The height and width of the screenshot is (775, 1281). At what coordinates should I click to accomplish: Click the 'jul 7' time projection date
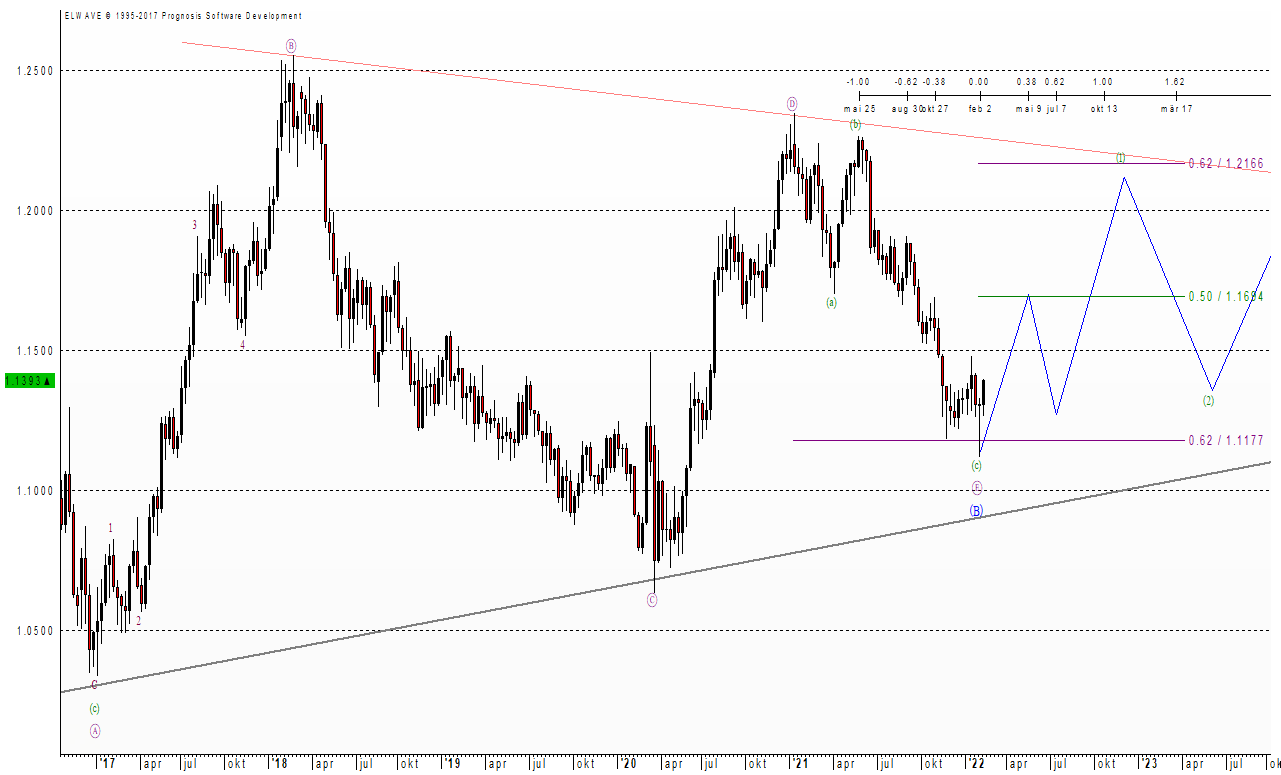click(x=1056, y=108)
